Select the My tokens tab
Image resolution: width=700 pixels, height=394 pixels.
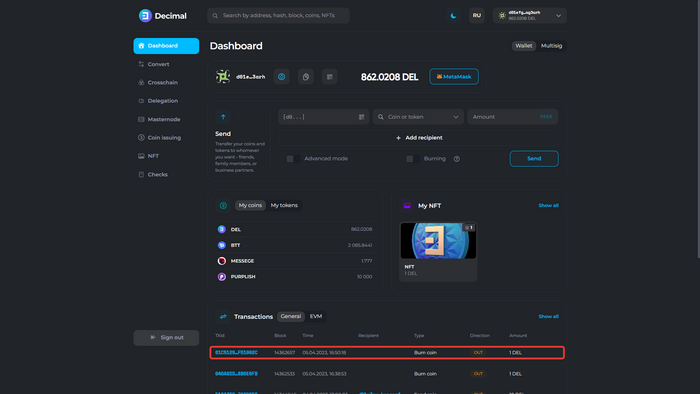pos(284,205)
